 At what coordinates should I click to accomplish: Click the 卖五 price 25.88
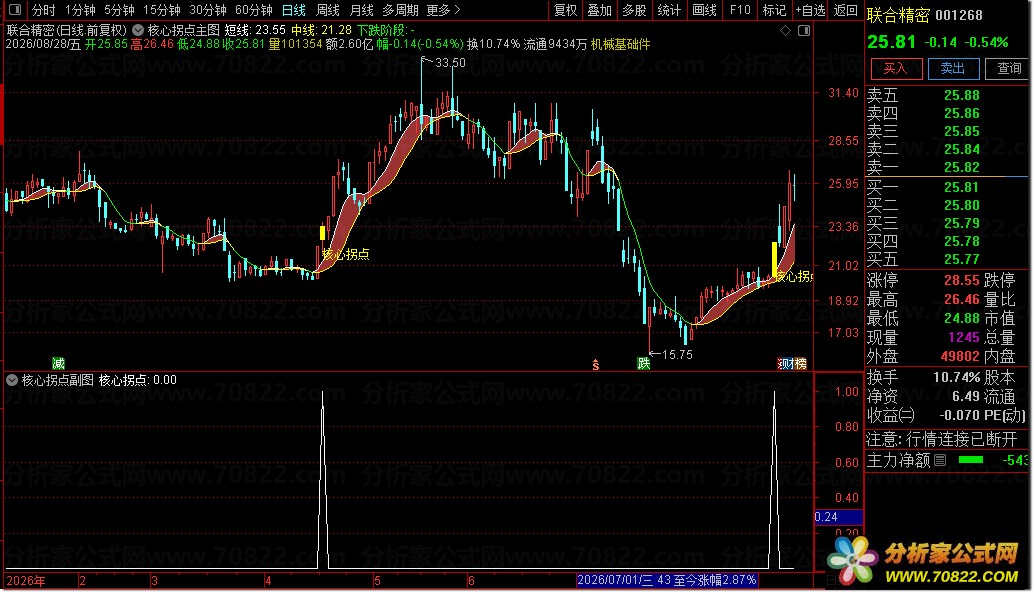pos(962,96)
